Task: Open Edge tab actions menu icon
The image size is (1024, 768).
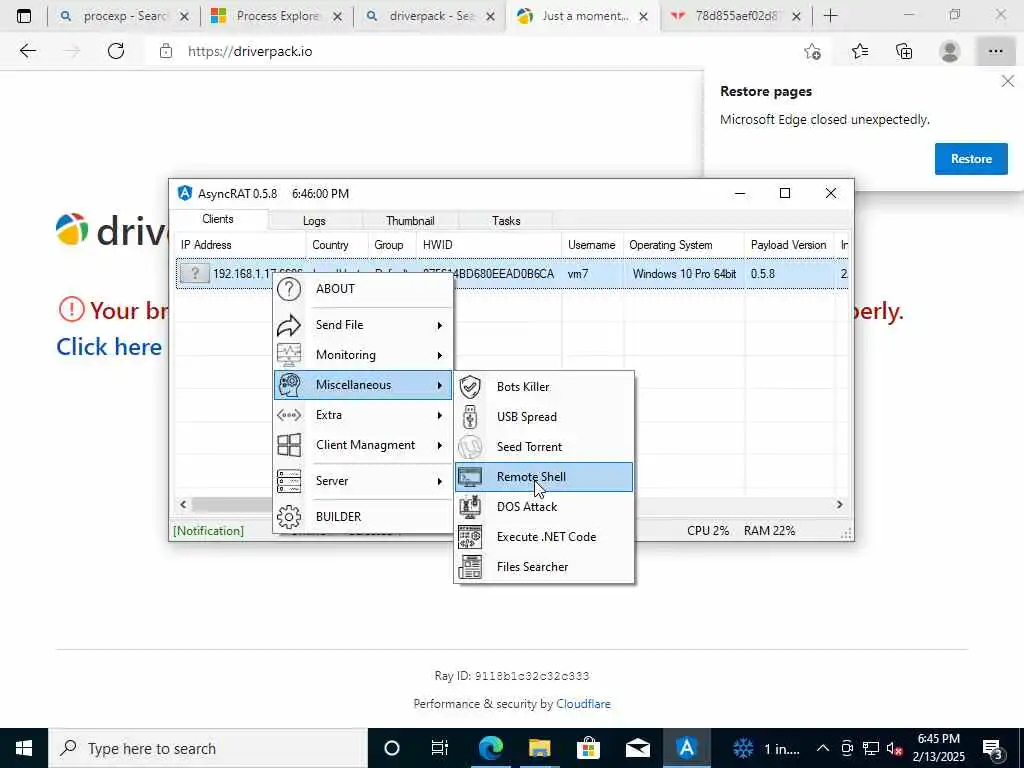Action: [24, 16]
